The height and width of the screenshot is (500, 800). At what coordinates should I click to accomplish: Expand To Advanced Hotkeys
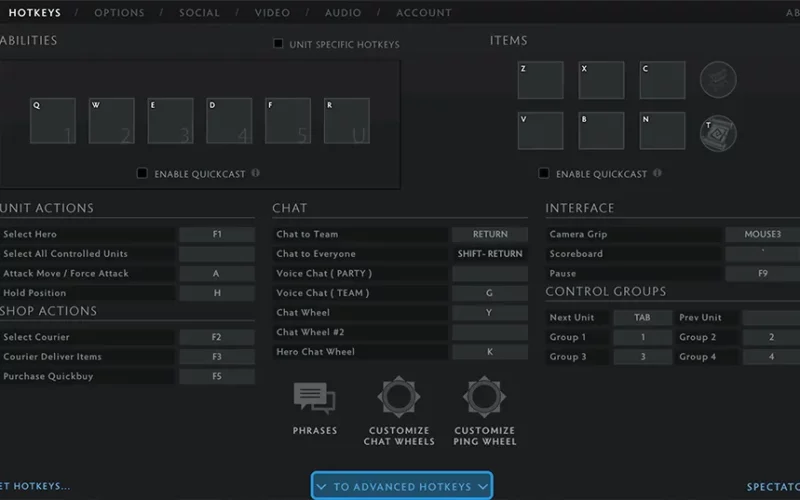pos(402,486)
